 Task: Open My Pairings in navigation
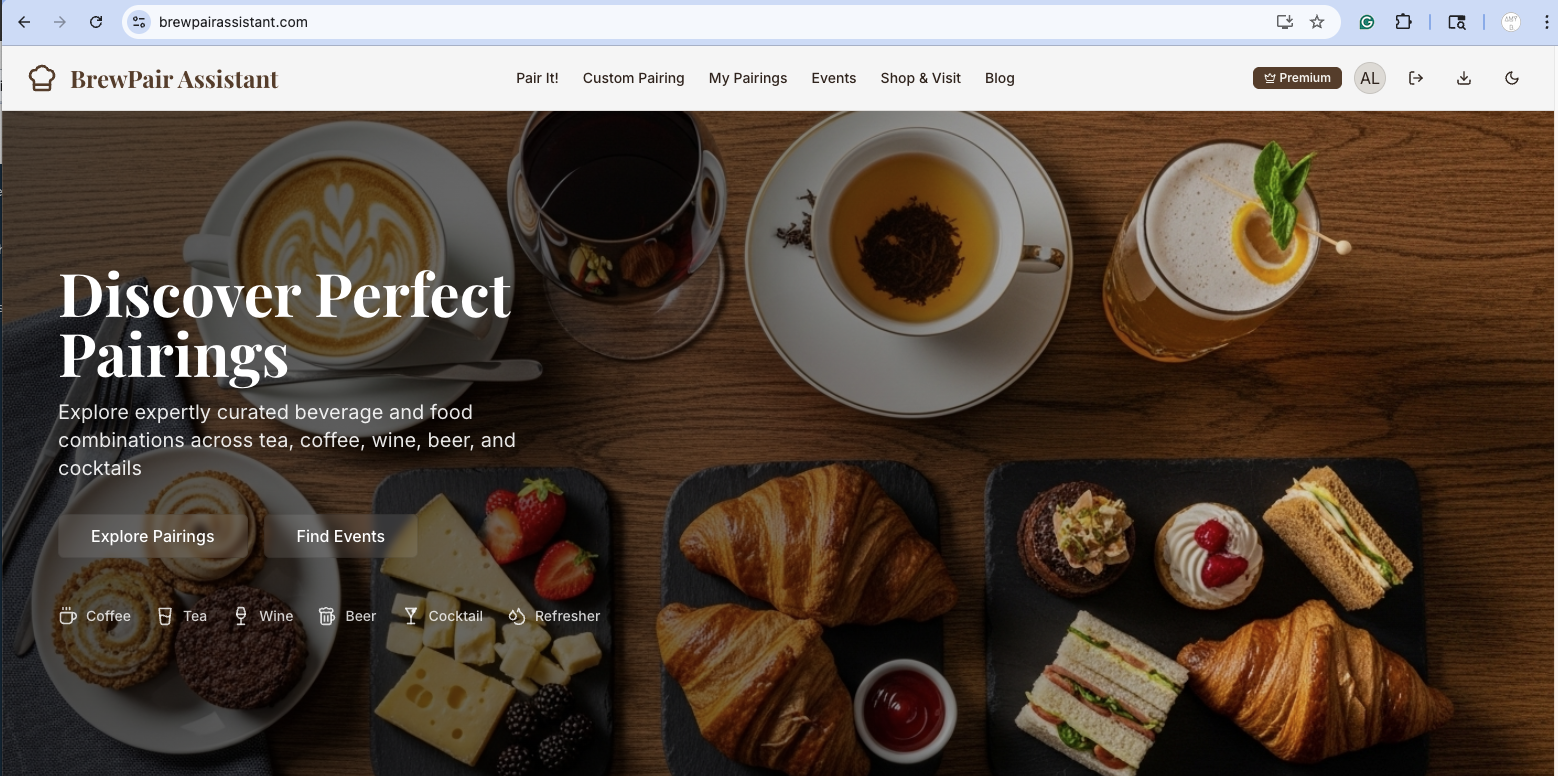pos(748,78)
